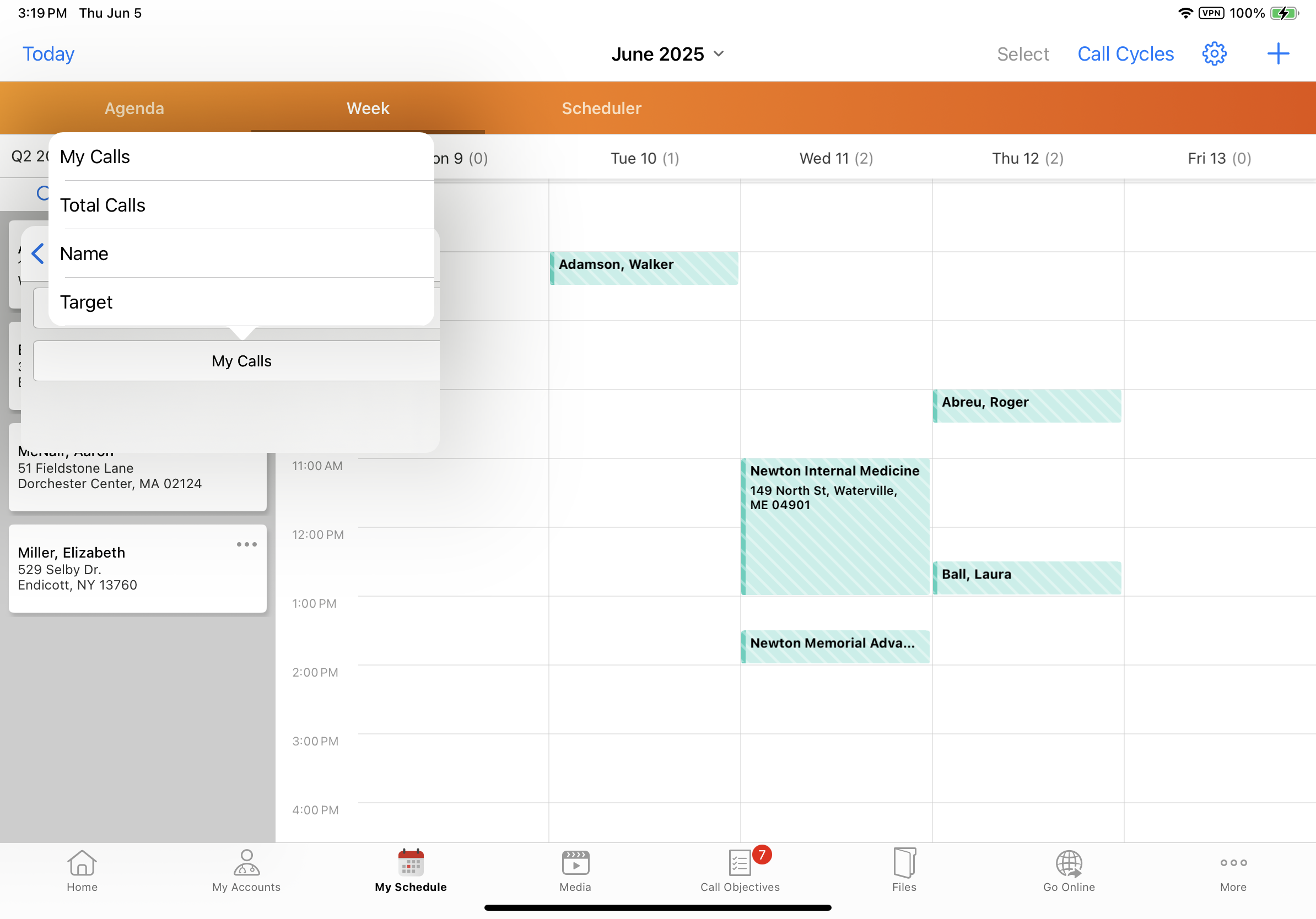Tap the back chevron in popover
1316x919 pixels.
pyautogui.click(x=38, y=253)
